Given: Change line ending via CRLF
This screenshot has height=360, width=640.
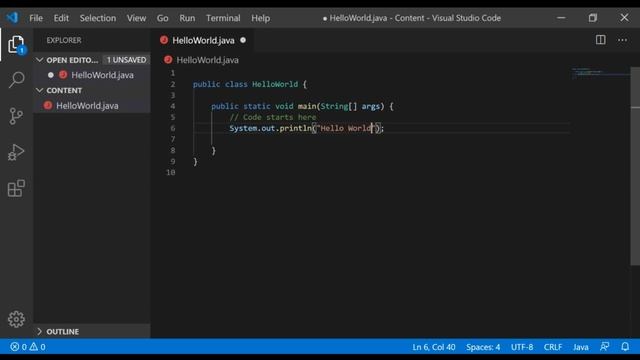Looking at the screenshot, I should click(x=553, y=347).
